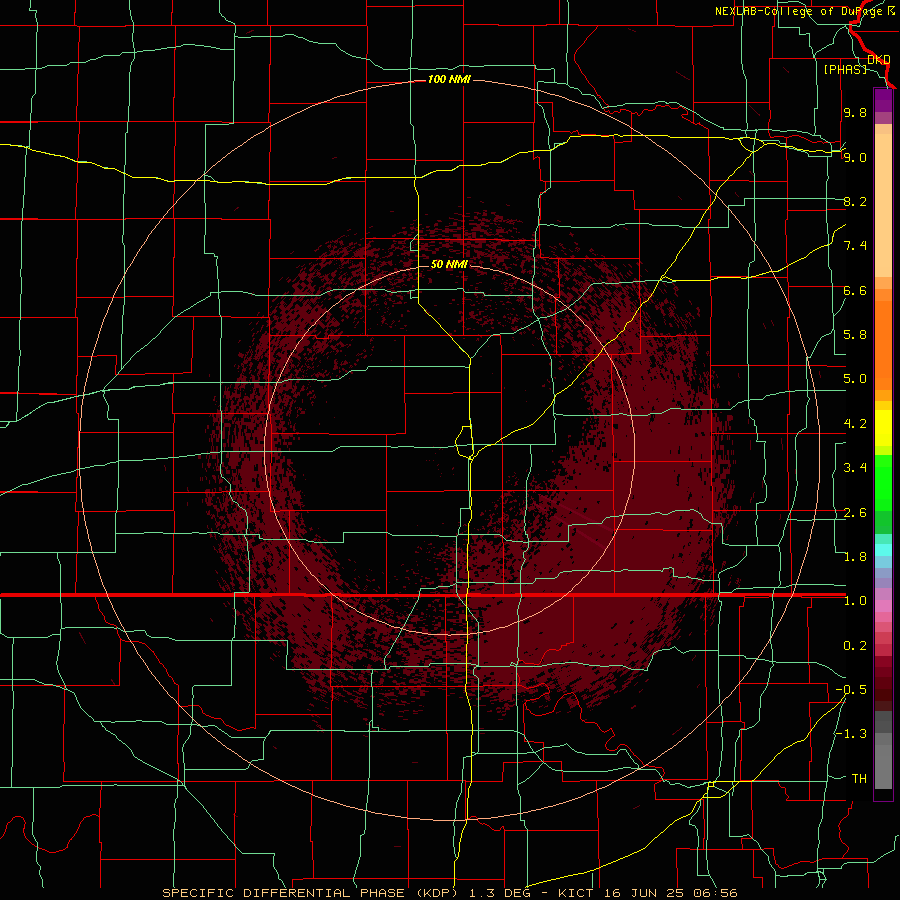
Task: Pick the bright green color bar segment
Action: click(883, 482)
